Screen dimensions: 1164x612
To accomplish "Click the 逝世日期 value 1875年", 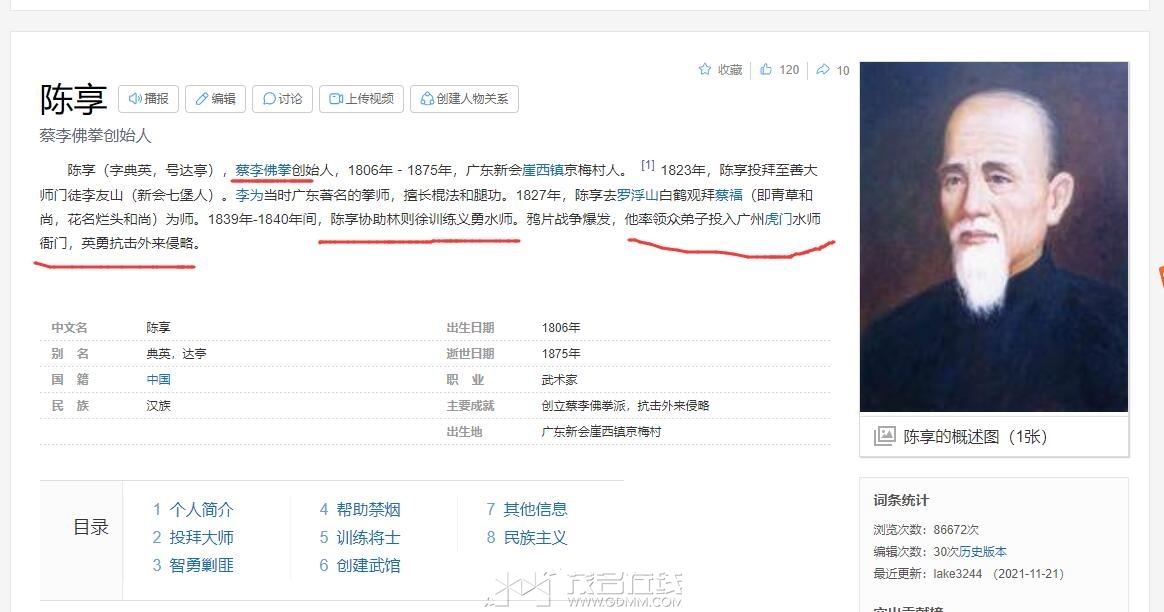I will (x=561, y=354).
